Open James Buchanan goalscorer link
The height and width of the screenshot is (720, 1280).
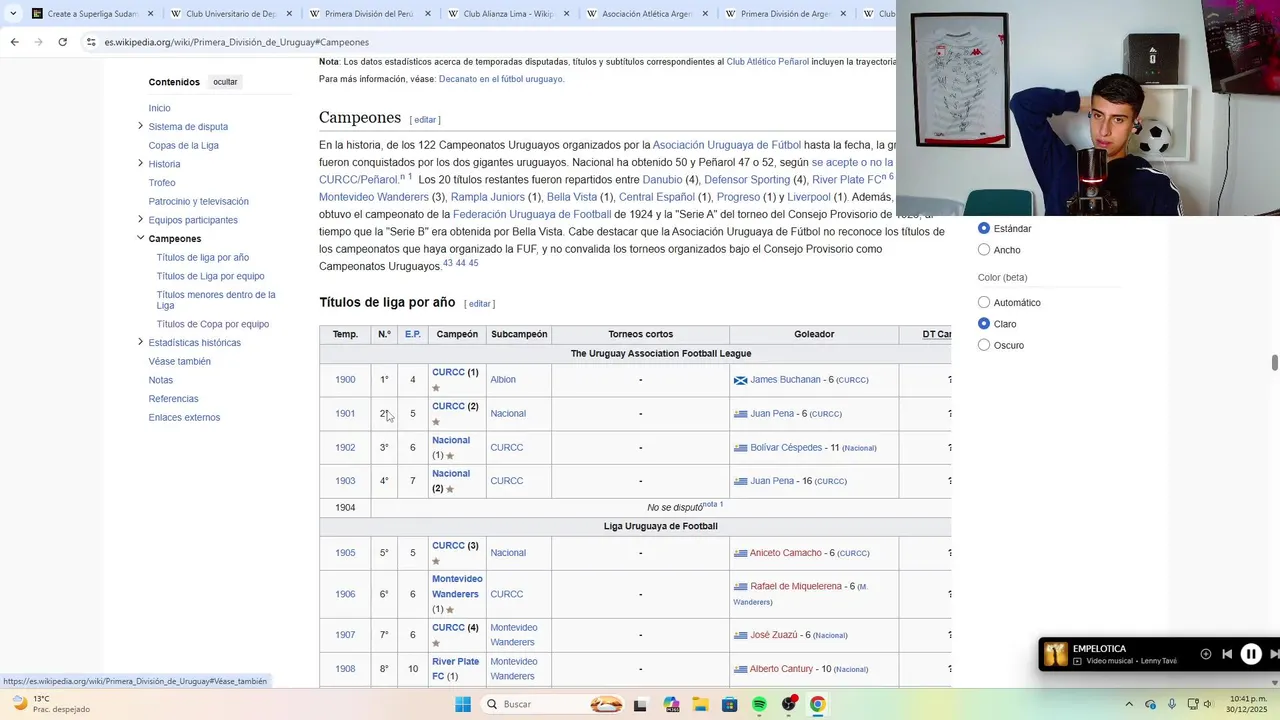(x=785, y=380)
